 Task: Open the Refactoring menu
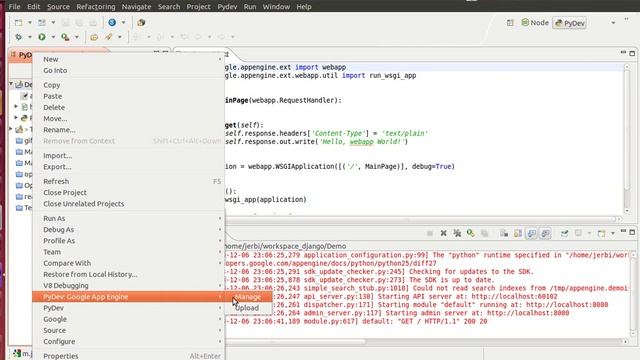click(96, 7)
